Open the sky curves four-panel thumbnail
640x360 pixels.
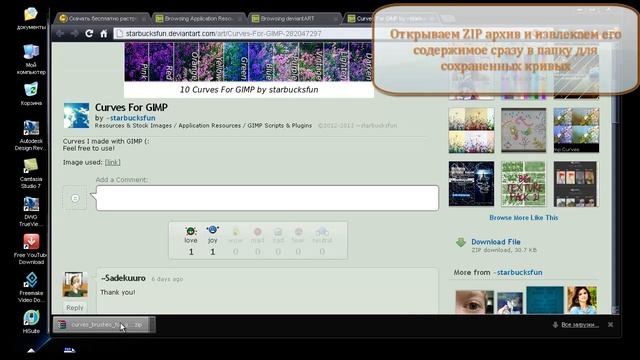coord(576,130)
